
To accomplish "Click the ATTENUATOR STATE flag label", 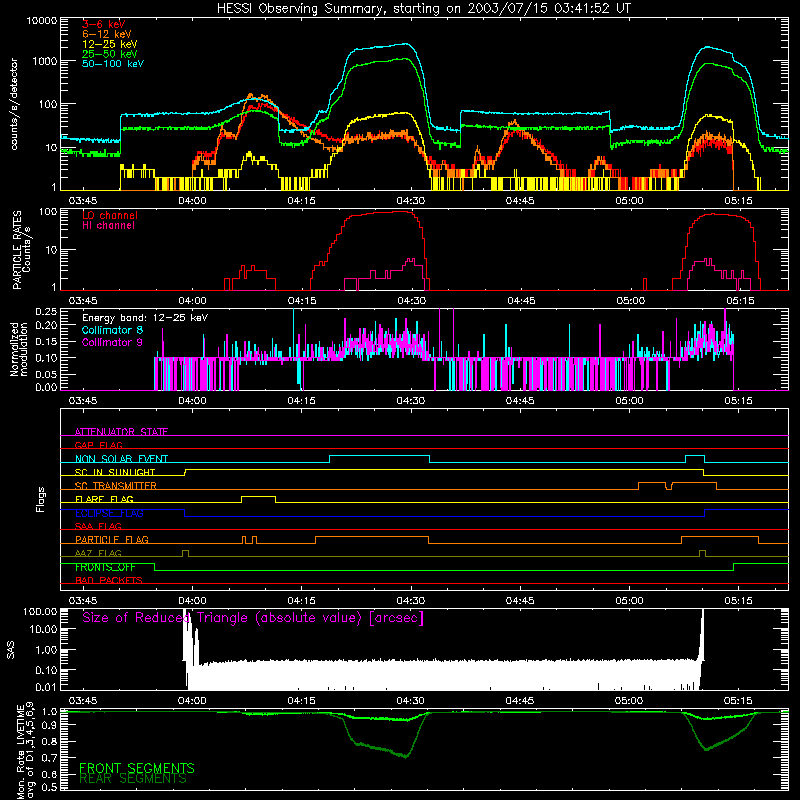I will 121,432.
